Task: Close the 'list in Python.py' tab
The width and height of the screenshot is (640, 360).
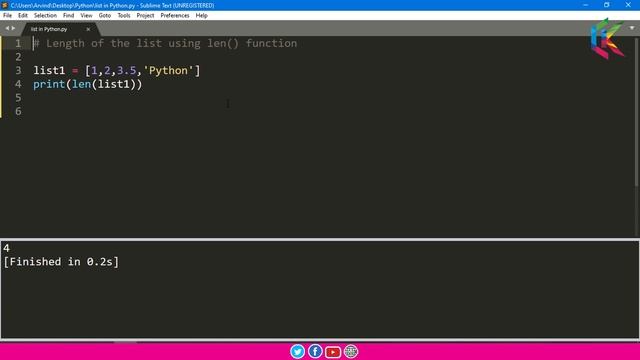Action: coord(88,29)
